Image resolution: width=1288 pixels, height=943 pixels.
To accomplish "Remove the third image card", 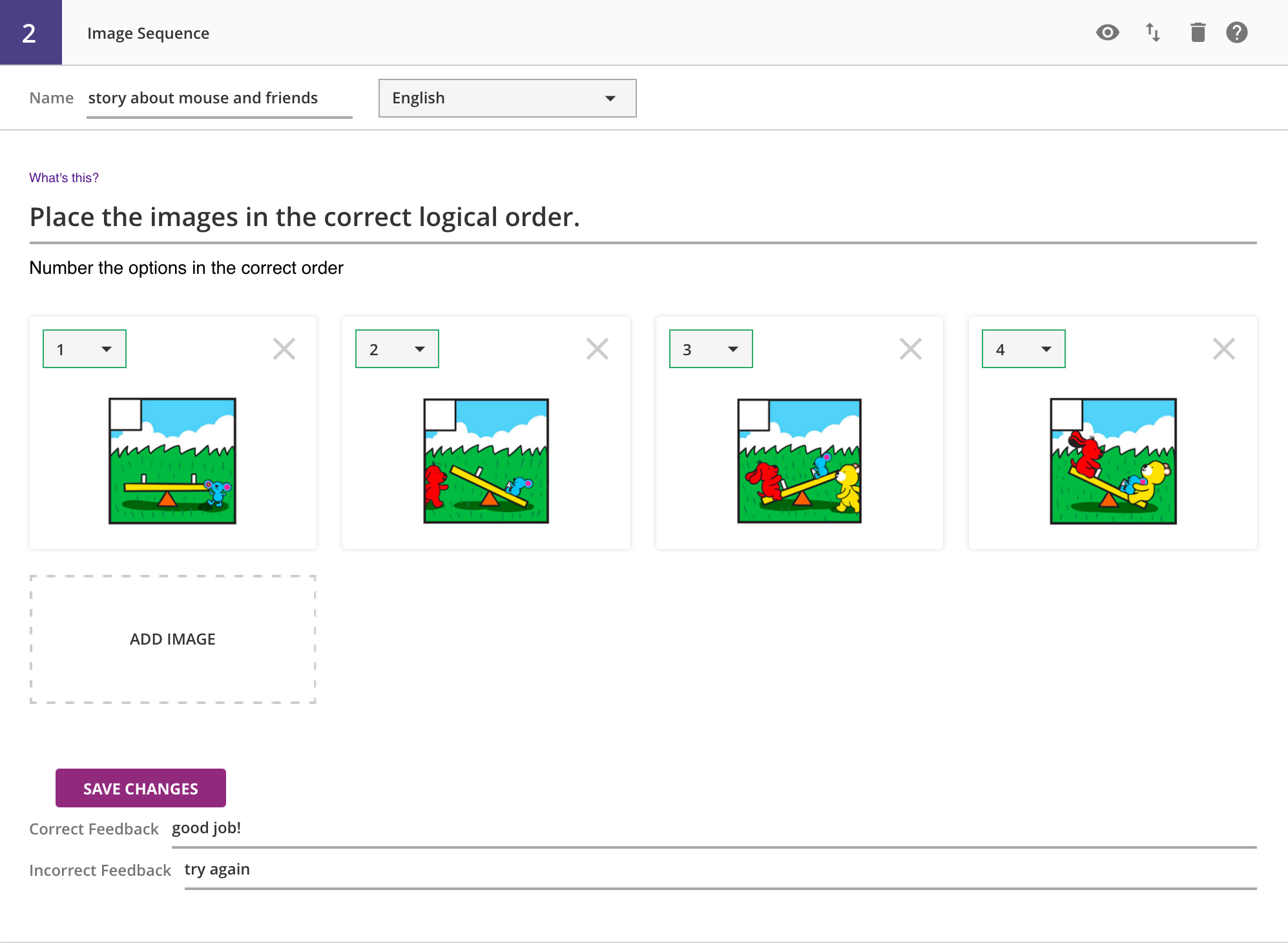I will coord(910,349).
